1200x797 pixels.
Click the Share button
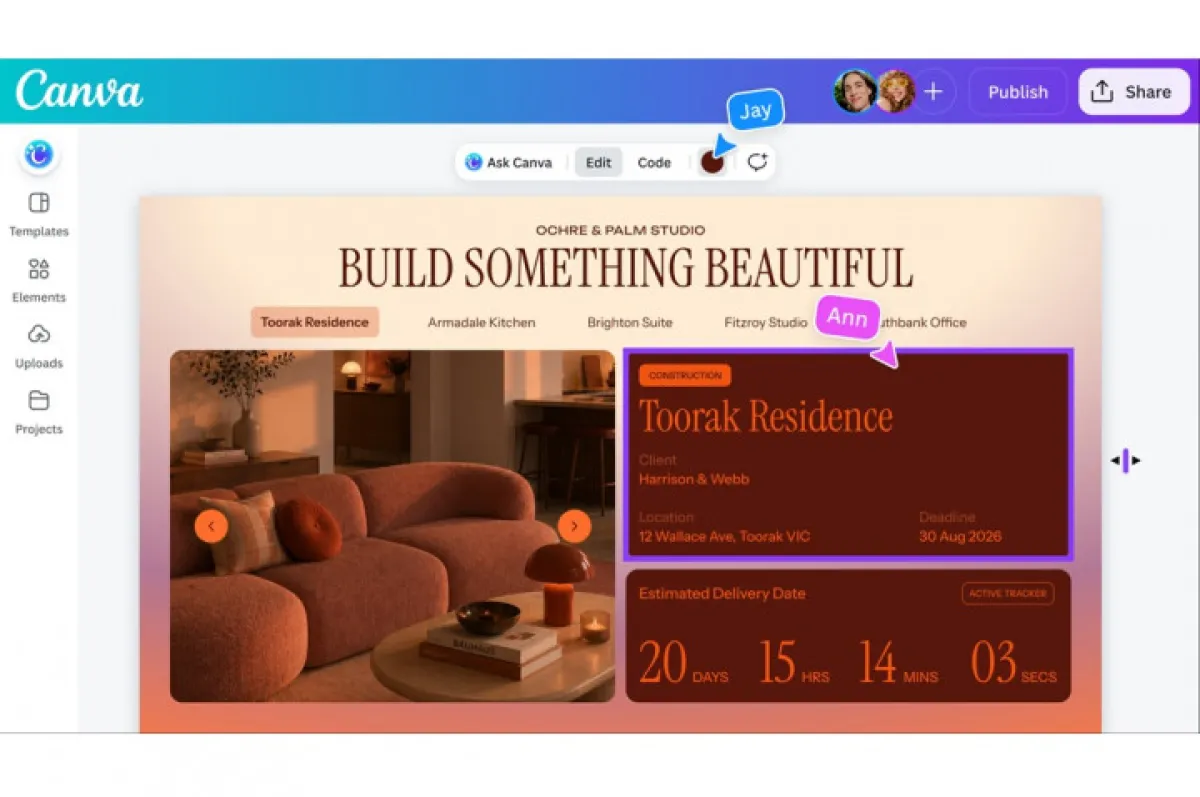[x=1133, y=92]
